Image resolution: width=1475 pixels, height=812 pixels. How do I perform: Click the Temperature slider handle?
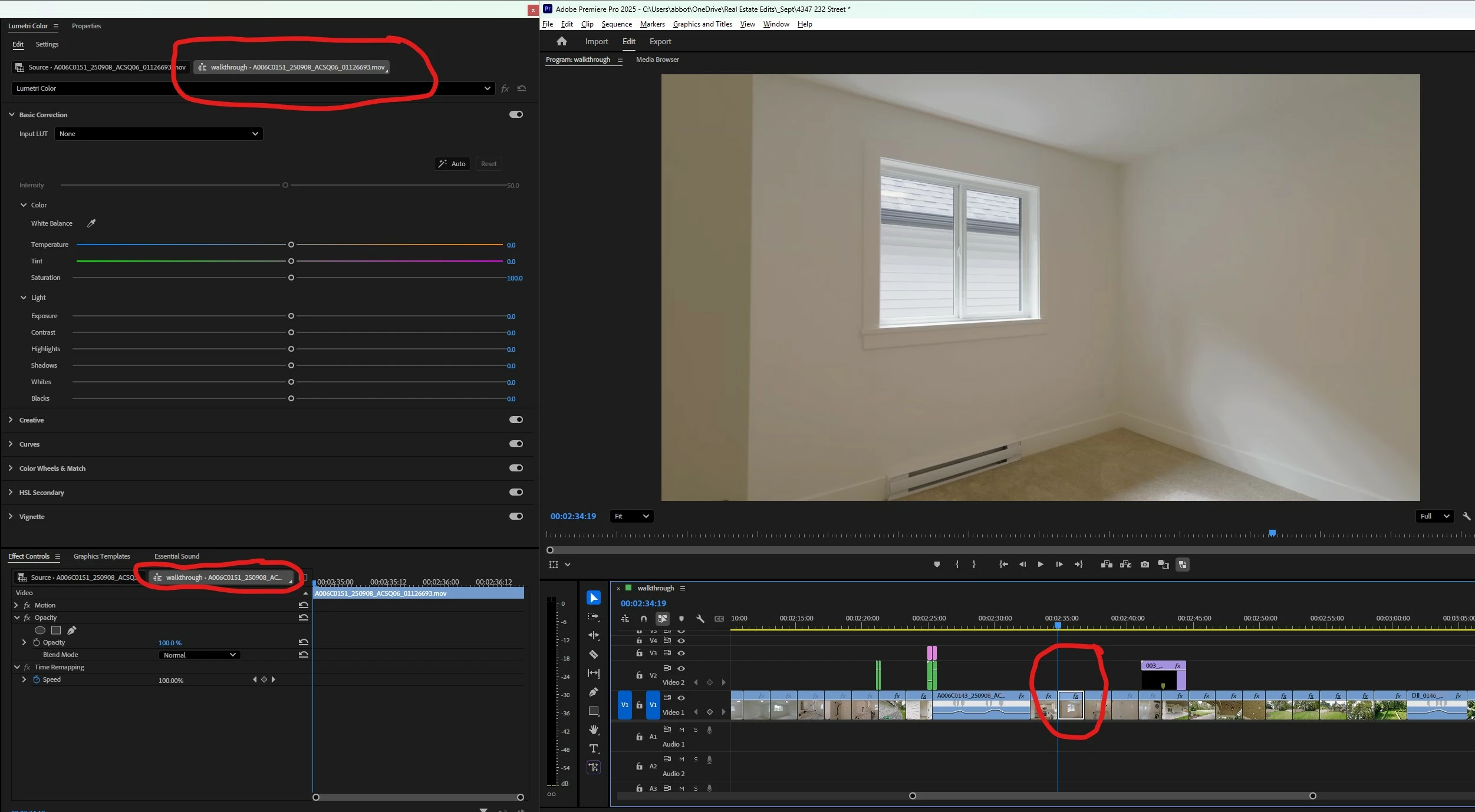coord(291,245)
